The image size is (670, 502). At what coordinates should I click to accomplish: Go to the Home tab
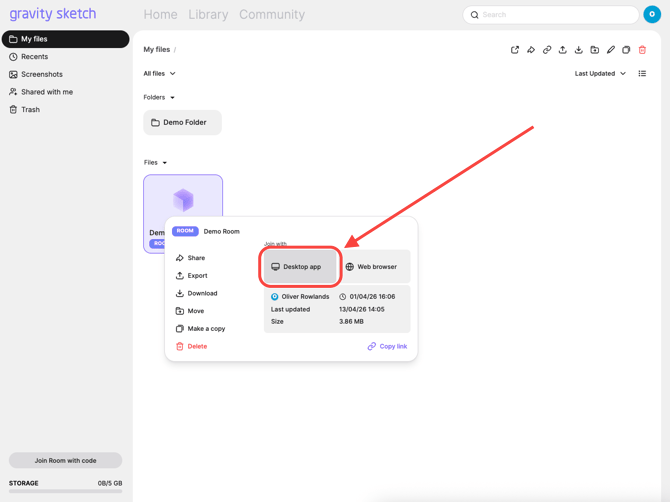[160, 15]
